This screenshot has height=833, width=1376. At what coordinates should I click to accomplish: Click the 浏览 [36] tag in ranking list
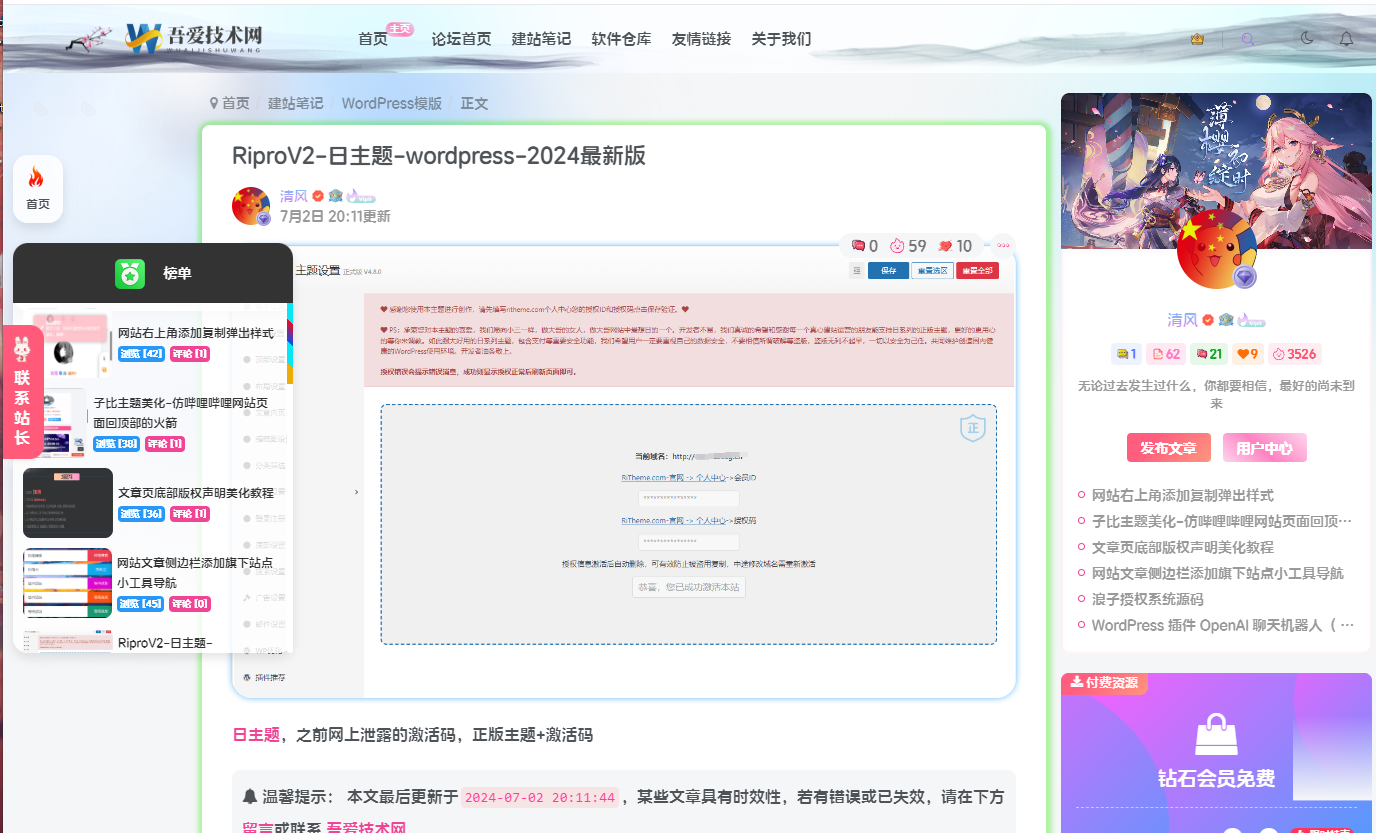point(142,514)
